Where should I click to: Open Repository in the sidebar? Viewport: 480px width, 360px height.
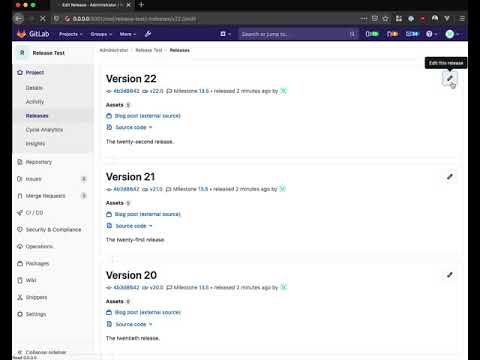click(x=39, y=162)
